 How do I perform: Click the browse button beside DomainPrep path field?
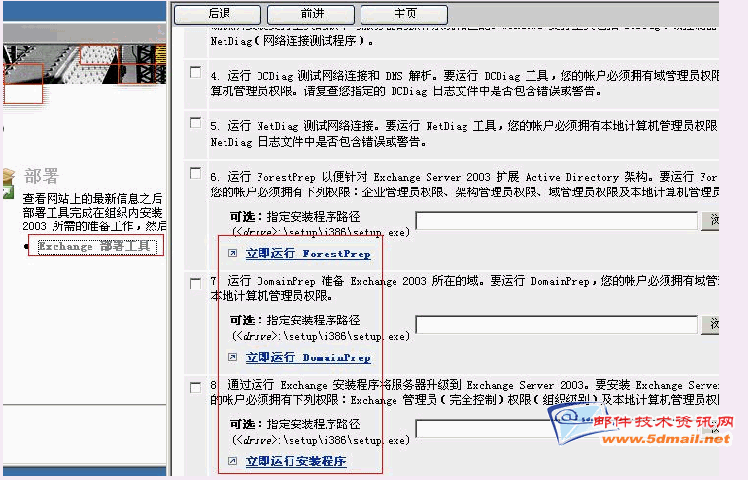pos(710,324)
